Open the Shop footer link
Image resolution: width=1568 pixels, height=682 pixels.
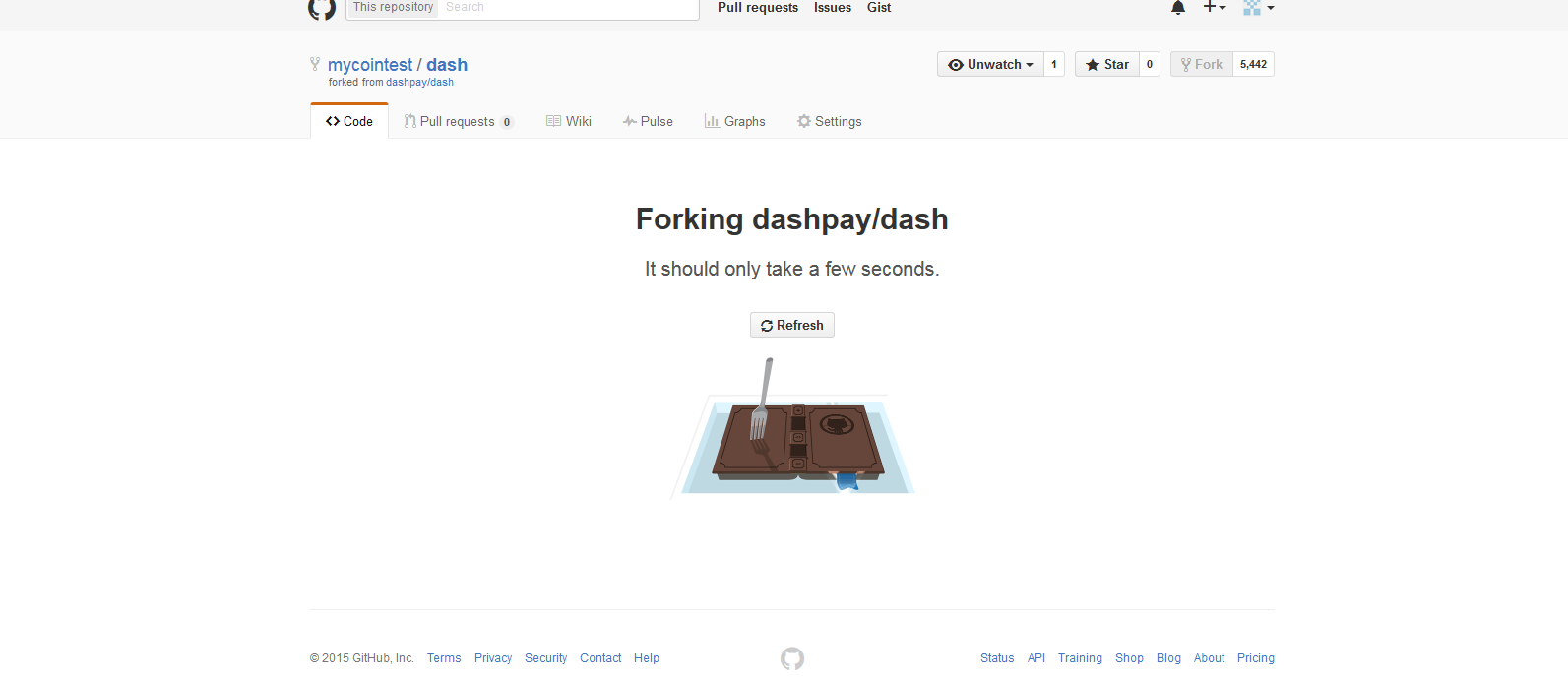click(1129, 658)
